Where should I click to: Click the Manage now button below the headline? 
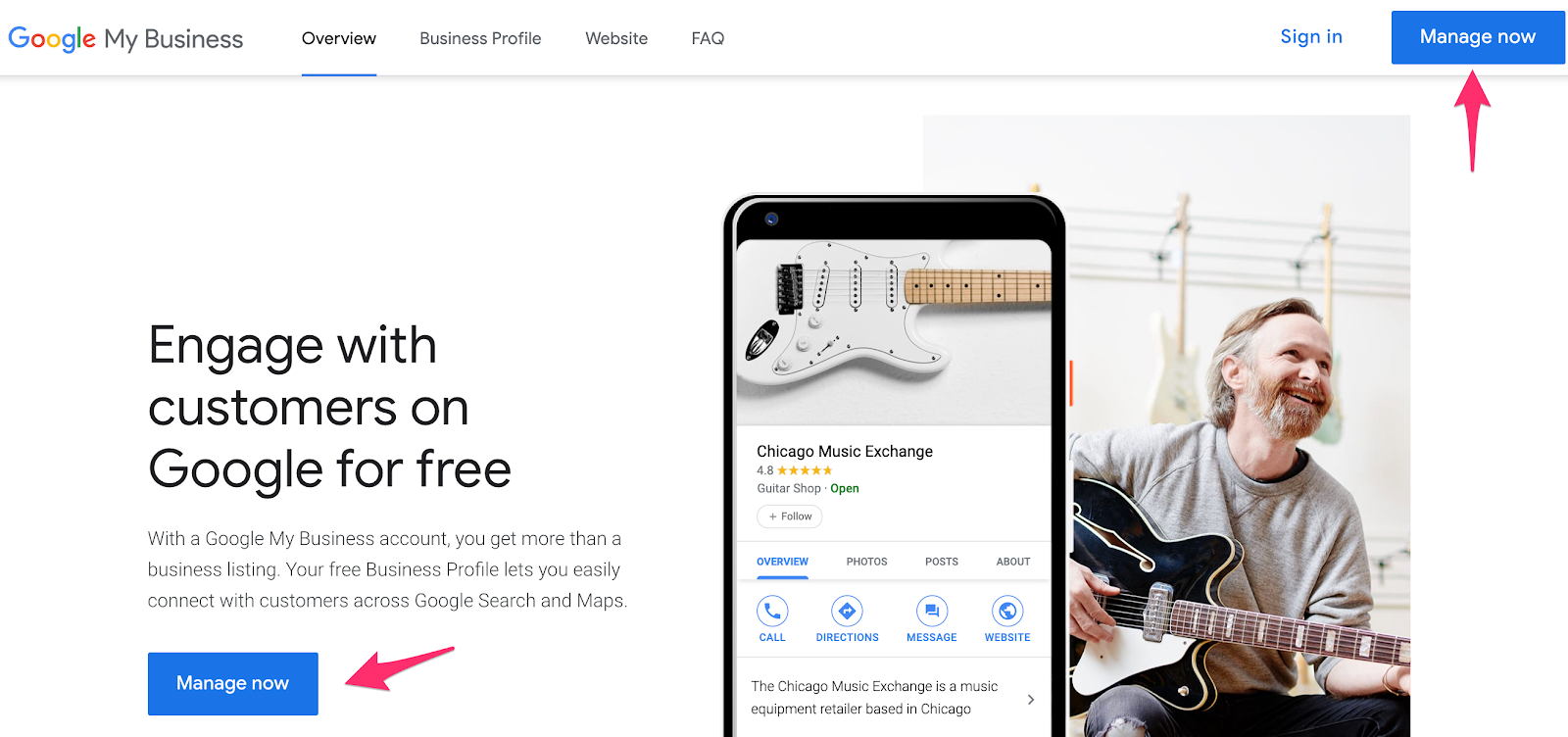[x=233, y=683]
